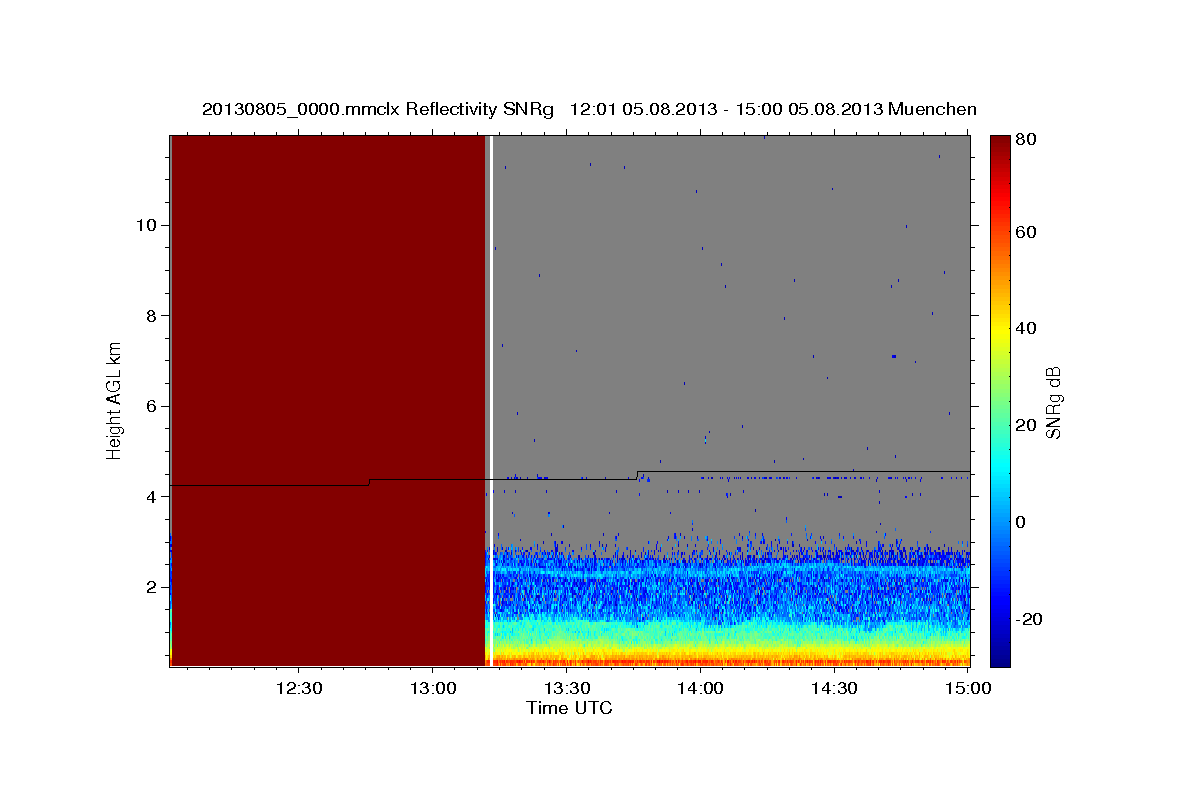Click the 13:00 time tick label

[432, 688]
